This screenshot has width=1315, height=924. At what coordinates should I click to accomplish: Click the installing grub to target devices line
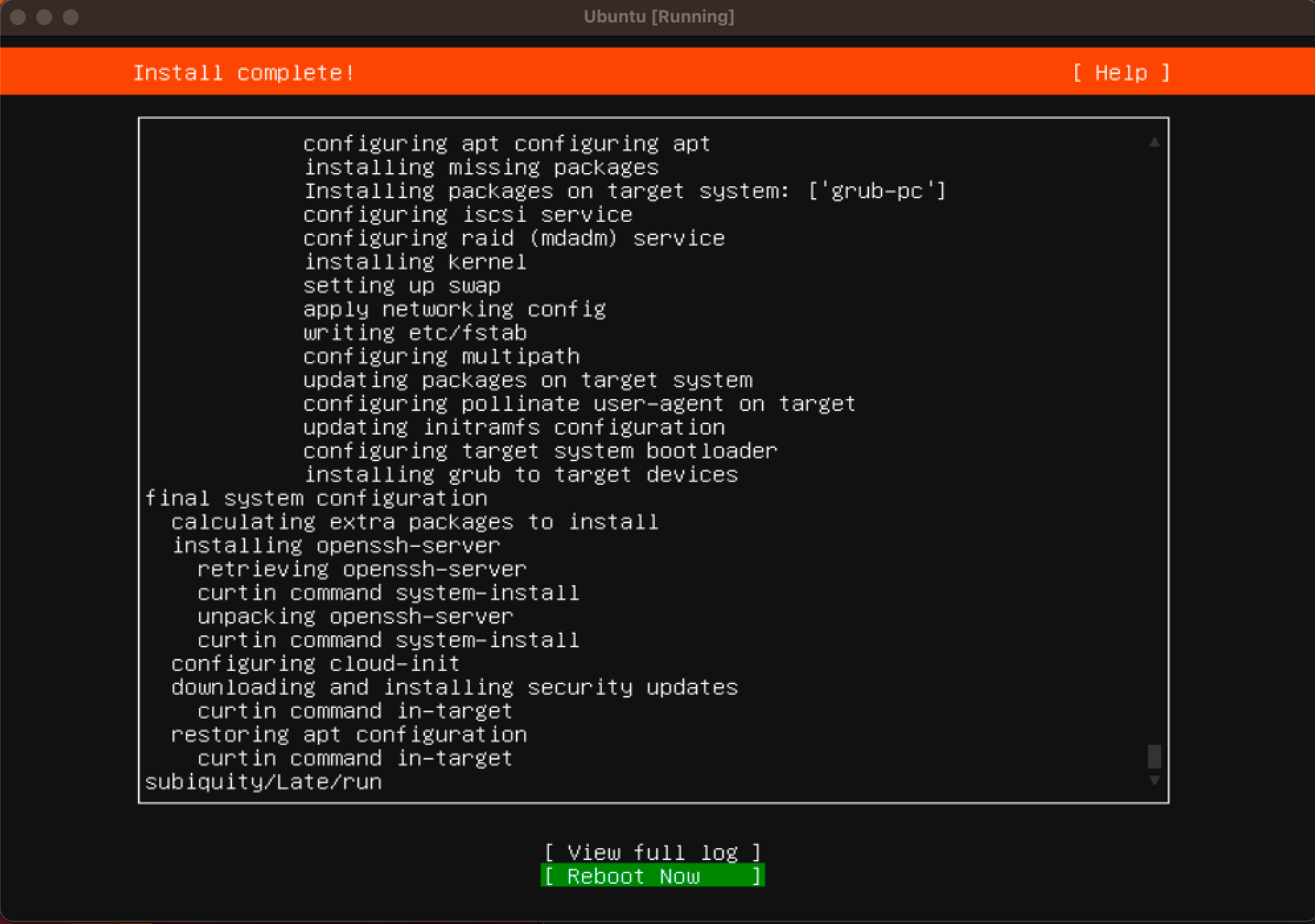(x=521, y=475)
